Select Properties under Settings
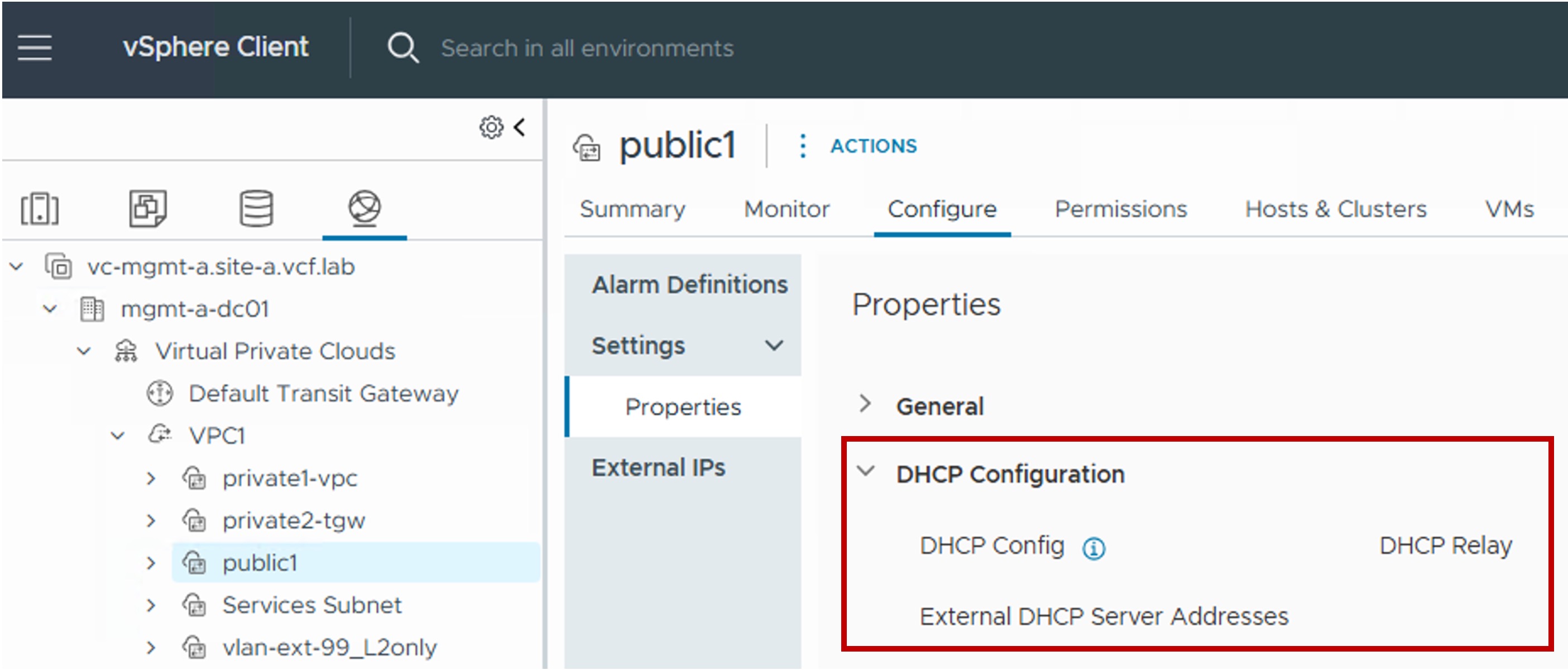This screenshot has width=1568, height=670. pyautogui.click(x=683, y=407)
